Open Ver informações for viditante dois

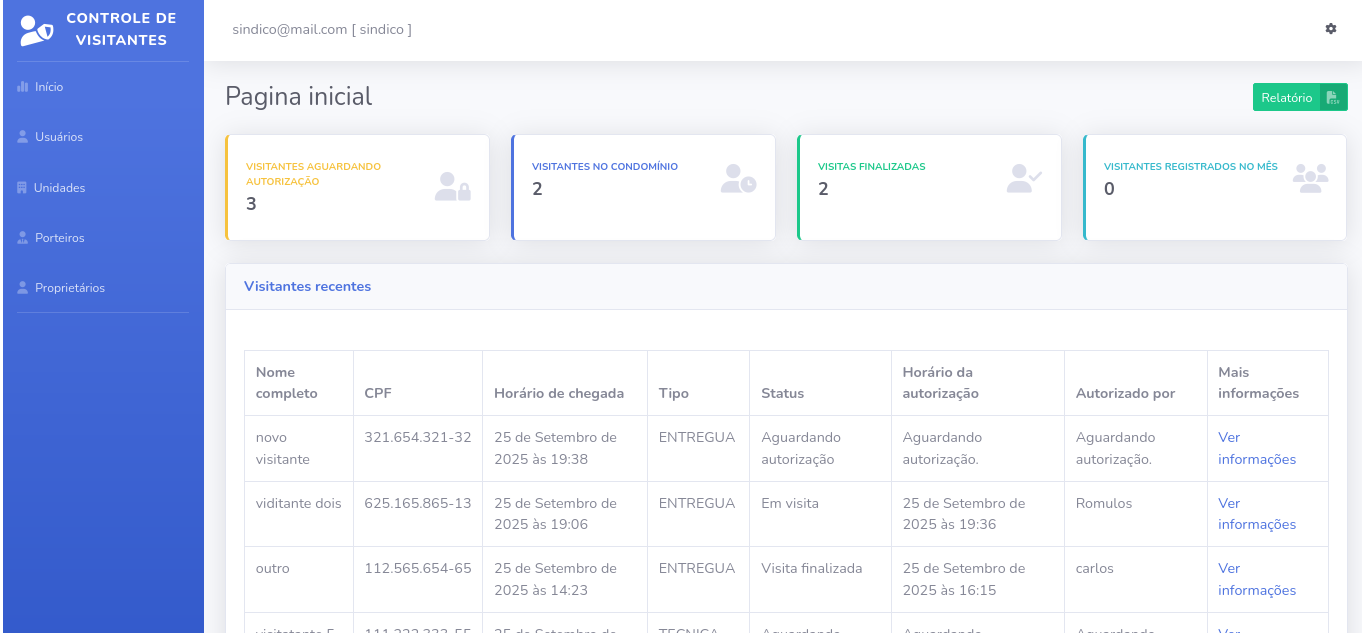tap(1256, 514)
